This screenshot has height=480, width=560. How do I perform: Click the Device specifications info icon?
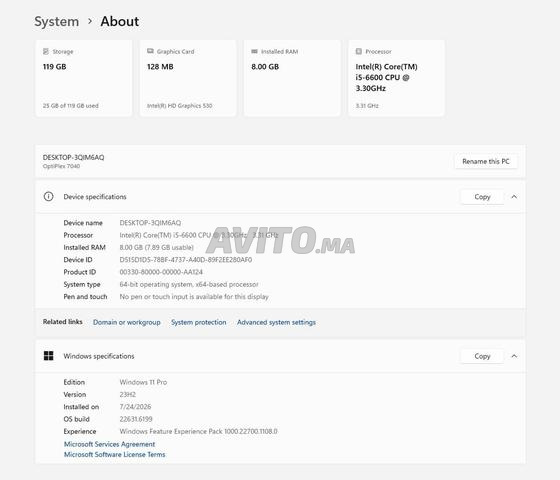click(49, 196)
